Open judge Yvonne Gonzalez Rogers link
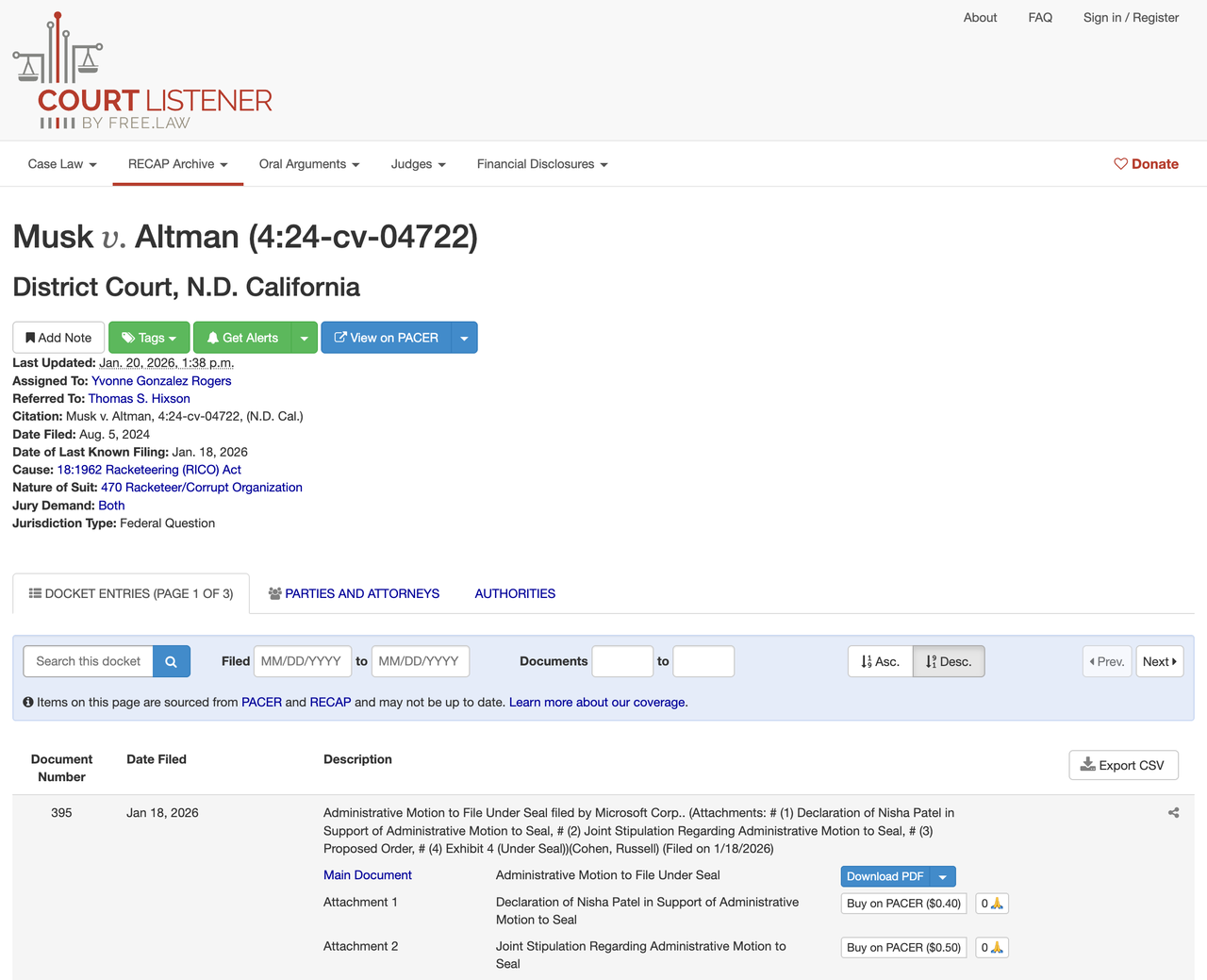The height and width of the screenshot is (980, 1207). coord(161,381)
